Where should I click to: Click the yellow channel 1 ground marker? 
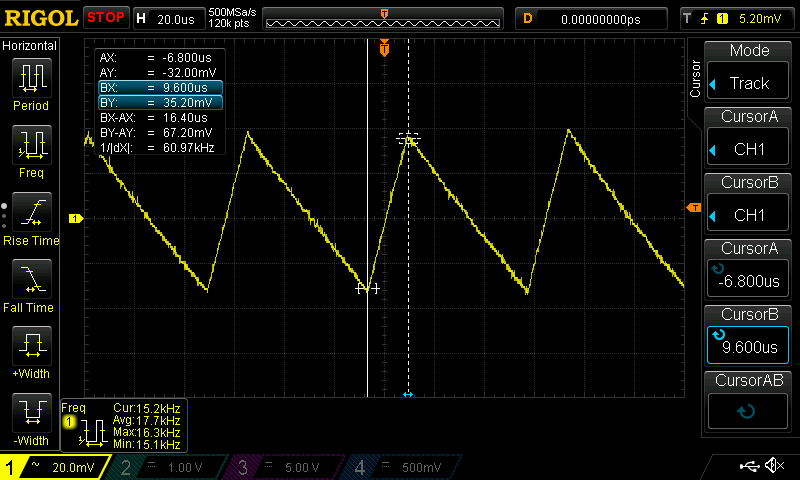[76, 218]
